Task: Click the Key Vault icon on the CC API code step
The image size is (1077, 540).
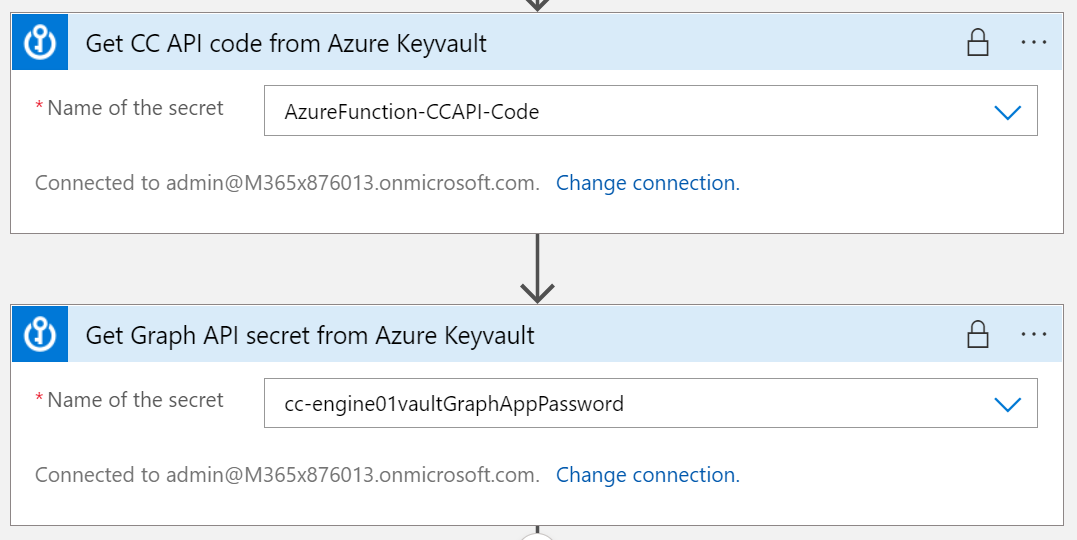Action: pos(40,43)
